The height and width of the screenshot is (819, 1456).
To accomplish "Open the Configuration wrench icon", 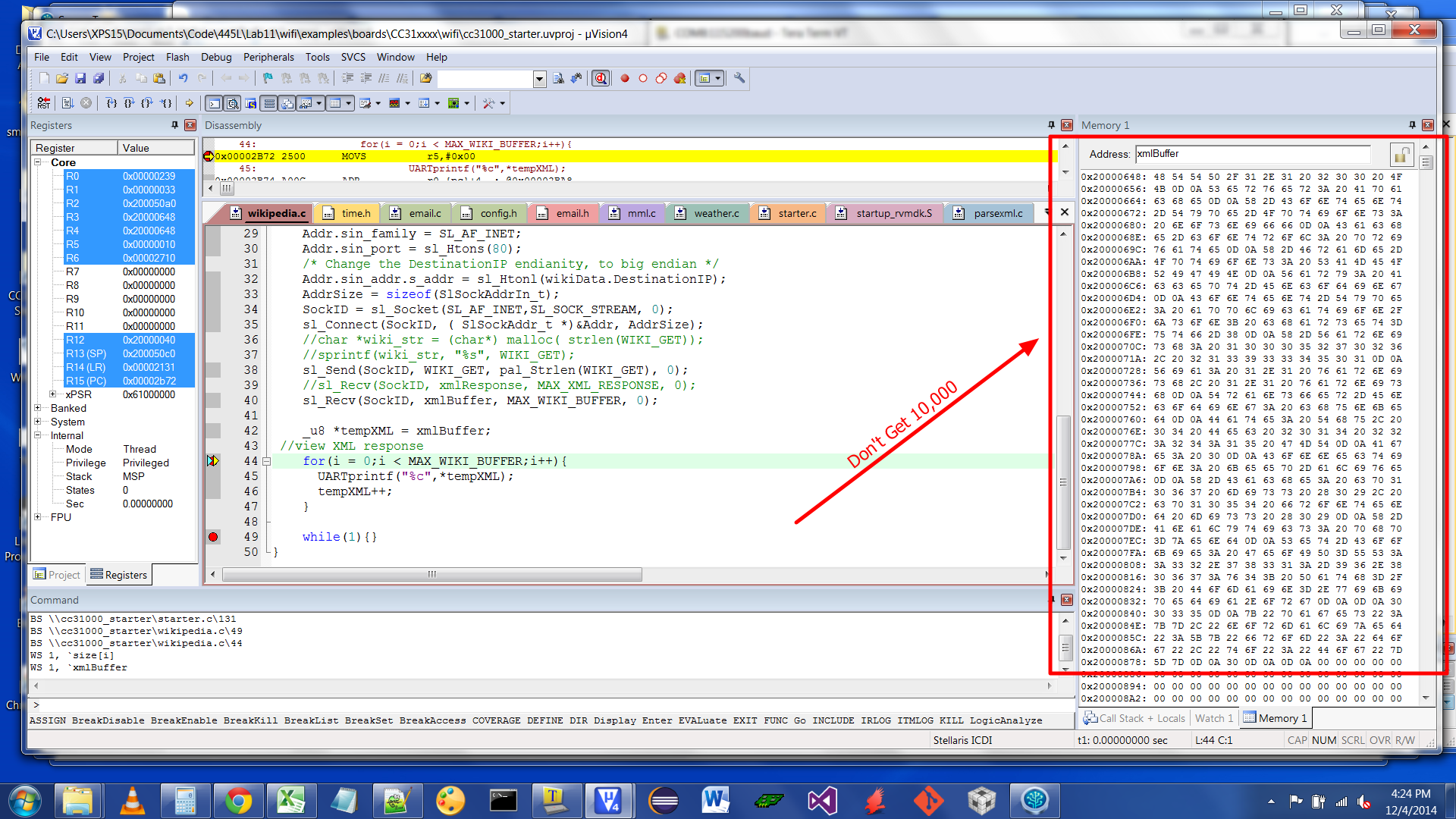I will [739, 78].
